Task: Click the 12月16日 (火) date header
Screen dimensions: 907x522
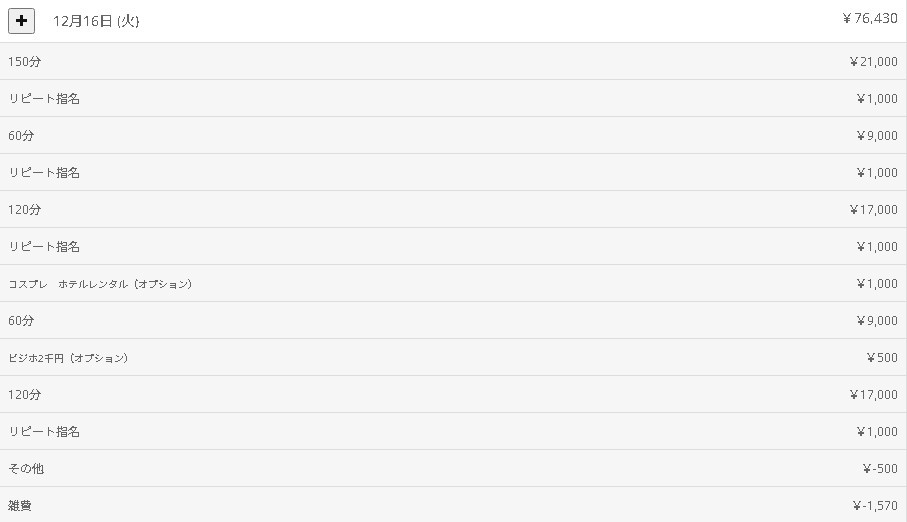Action: tap(96, 21)
